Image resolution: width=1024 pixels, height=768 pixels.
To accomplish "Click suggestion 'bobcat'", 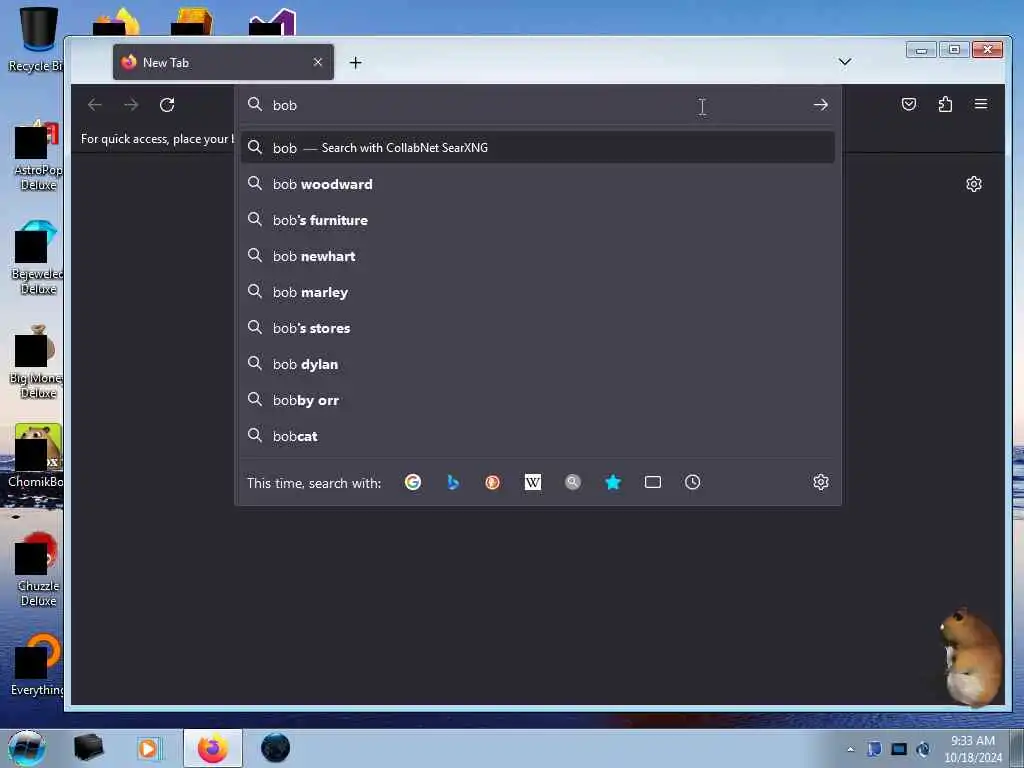I will click(x=537, y=436).
